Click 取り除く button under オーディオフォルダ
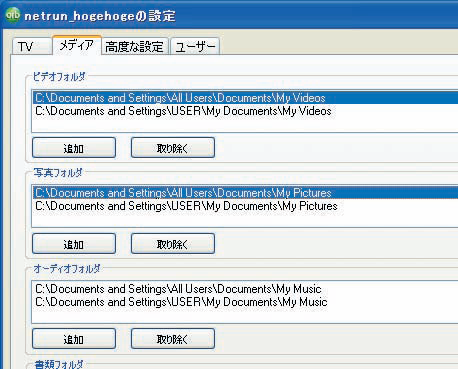The image size is (458, 369). tap(173, 339)
